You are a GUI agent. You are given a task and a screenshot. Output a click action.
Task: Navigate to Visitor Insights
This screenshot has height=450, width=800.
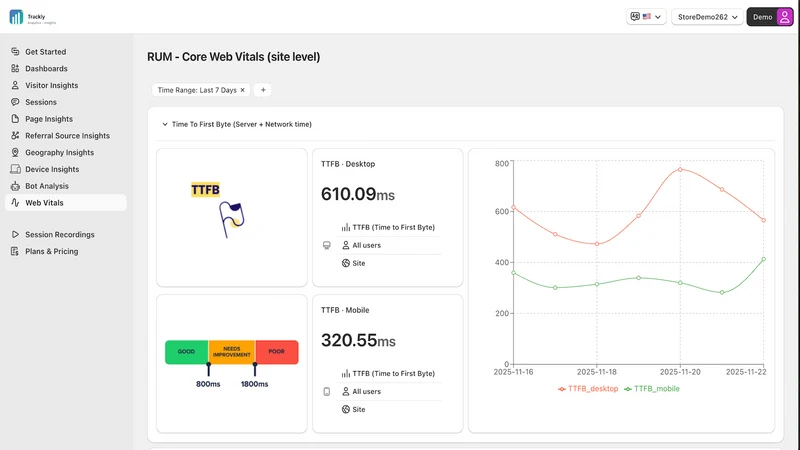coord(66,85)
